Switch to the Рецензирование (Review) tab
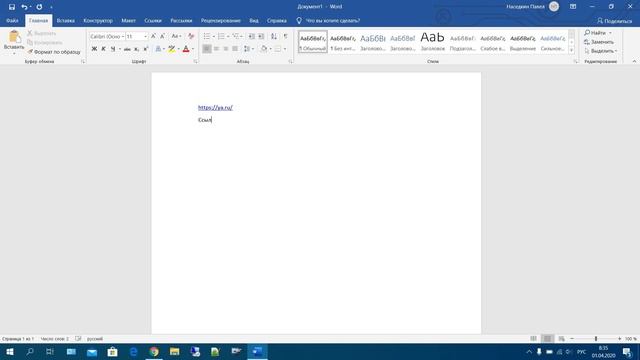This screenshot has height=360, width=640. click(x=220, y=20)
